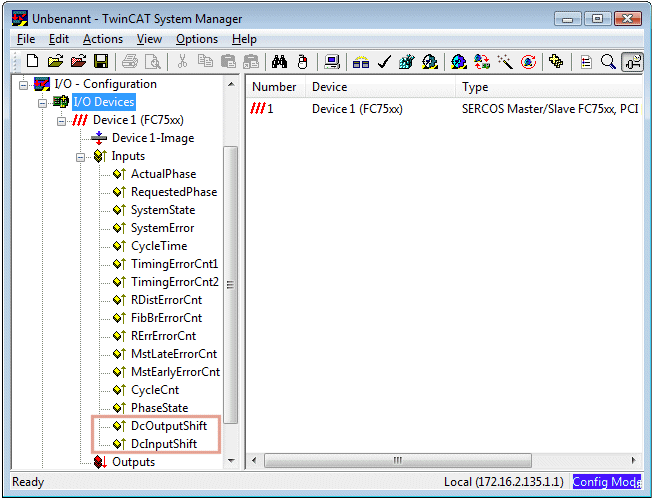The height and width of the screenshot is (499, 652).
Task: Select the DcOutputShift variable
Action: [169, 426]
